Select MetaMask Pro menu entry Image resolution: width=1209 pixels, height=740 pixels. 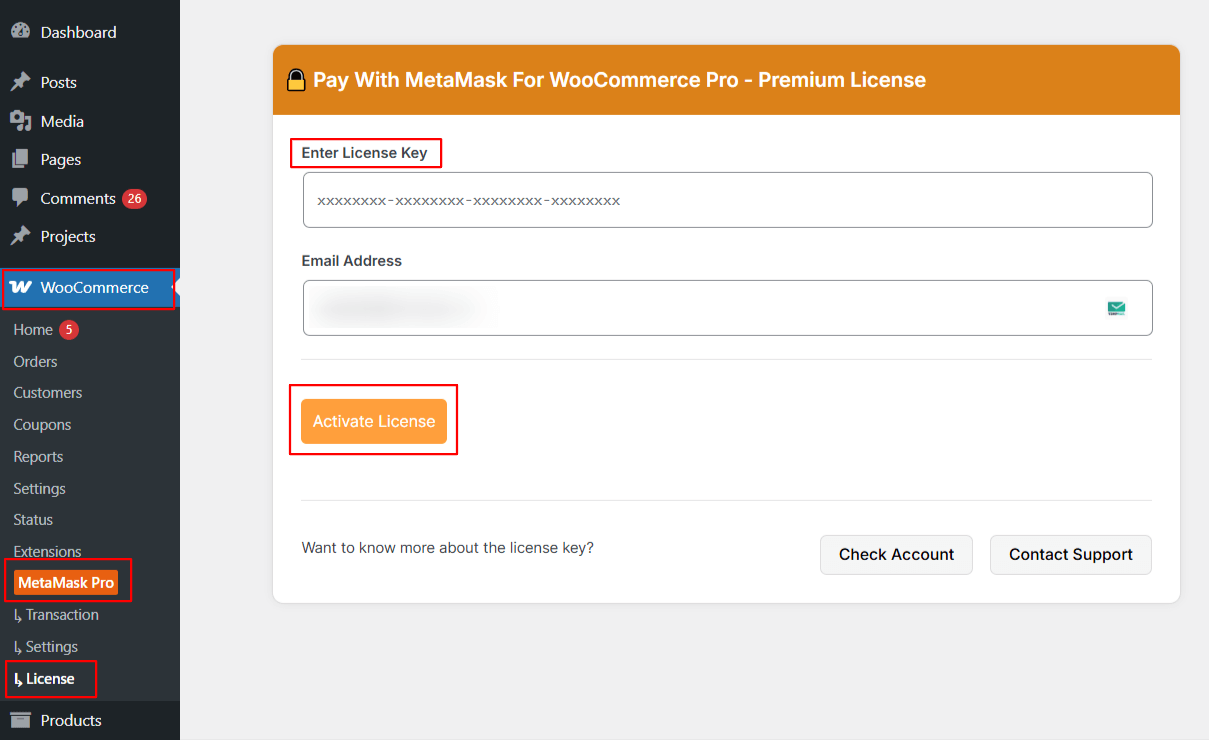point(66,582)
